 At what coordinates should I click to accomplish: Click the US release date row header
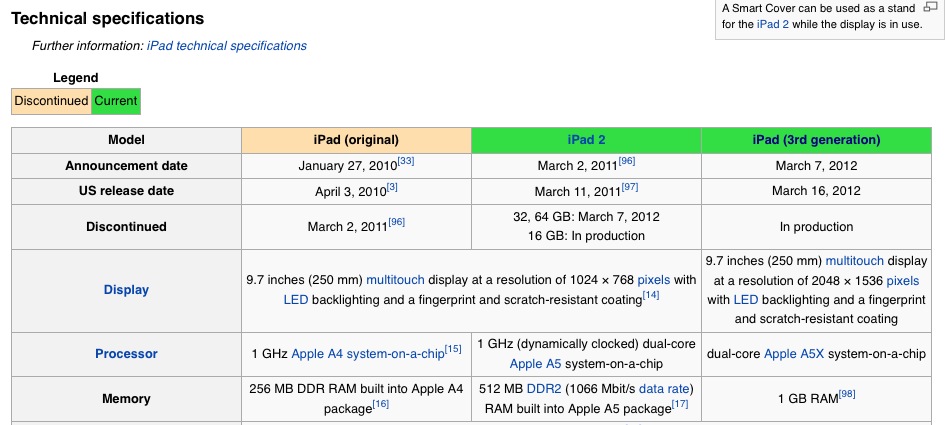point(126,191)
